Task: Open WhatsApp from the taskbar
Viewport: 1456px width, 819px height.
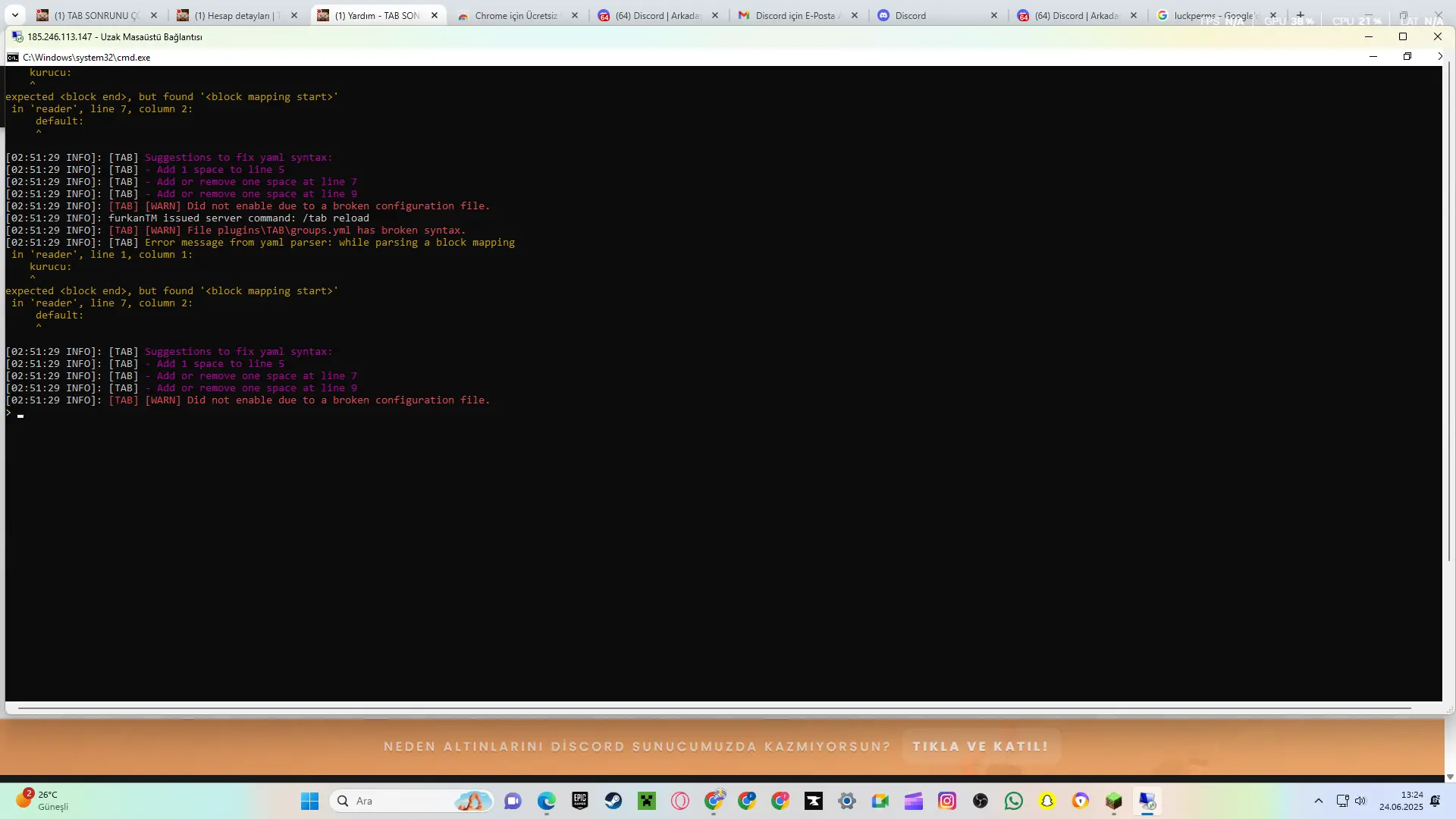Action: [1014, 801]
